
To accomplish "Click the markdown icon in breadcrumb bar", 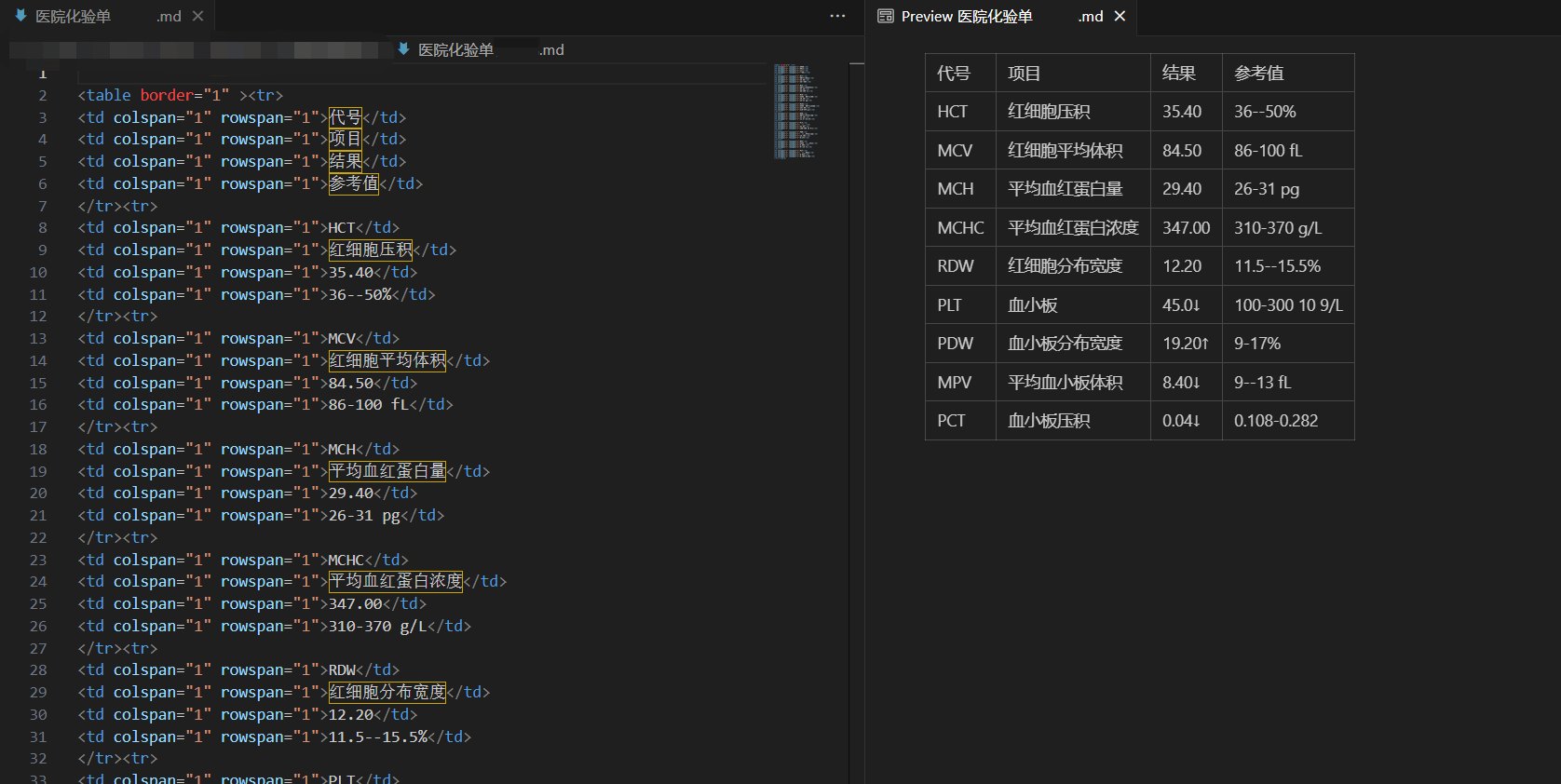I will 403,49.
